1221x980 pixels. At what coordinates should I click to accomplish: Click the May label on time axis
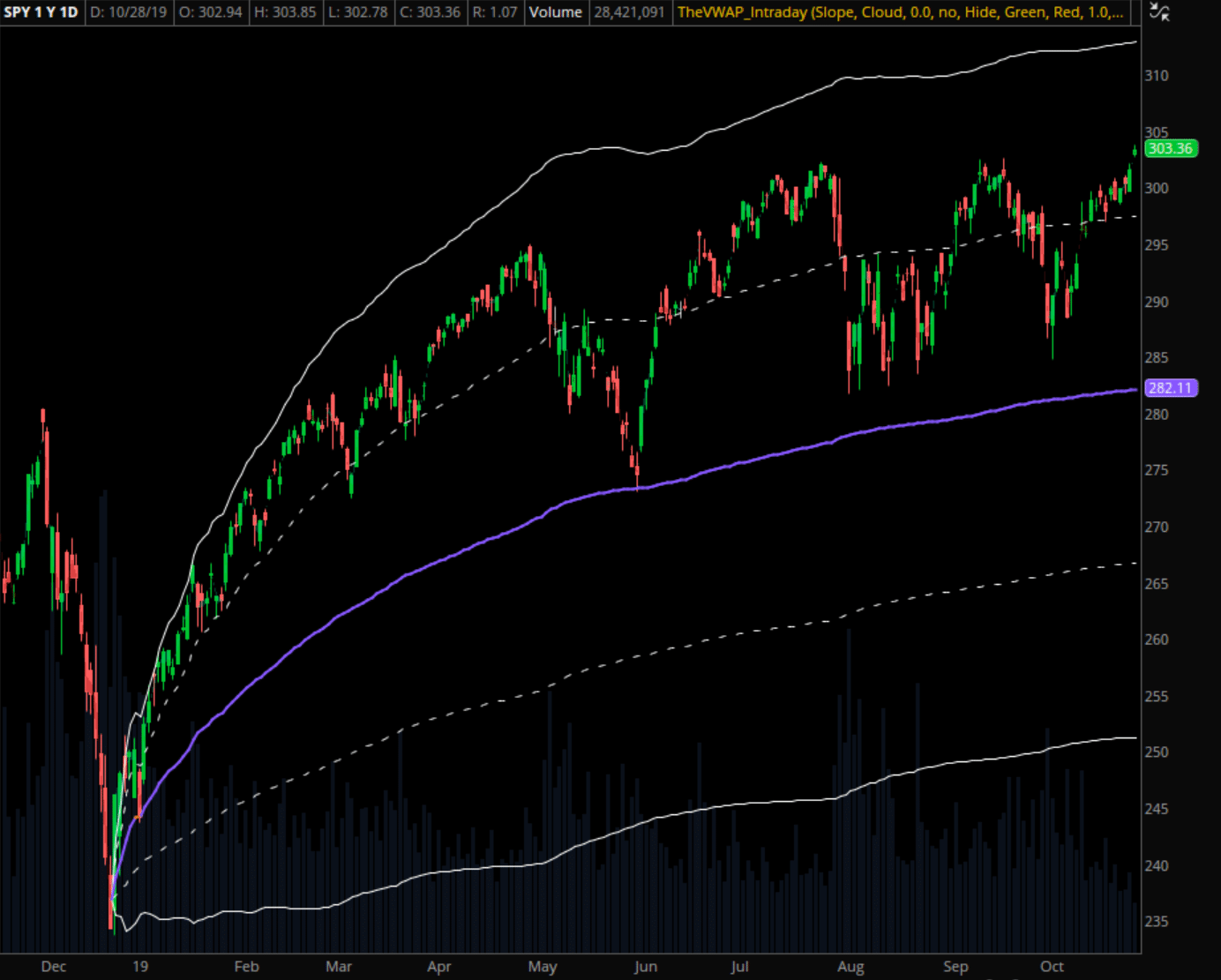543,967
